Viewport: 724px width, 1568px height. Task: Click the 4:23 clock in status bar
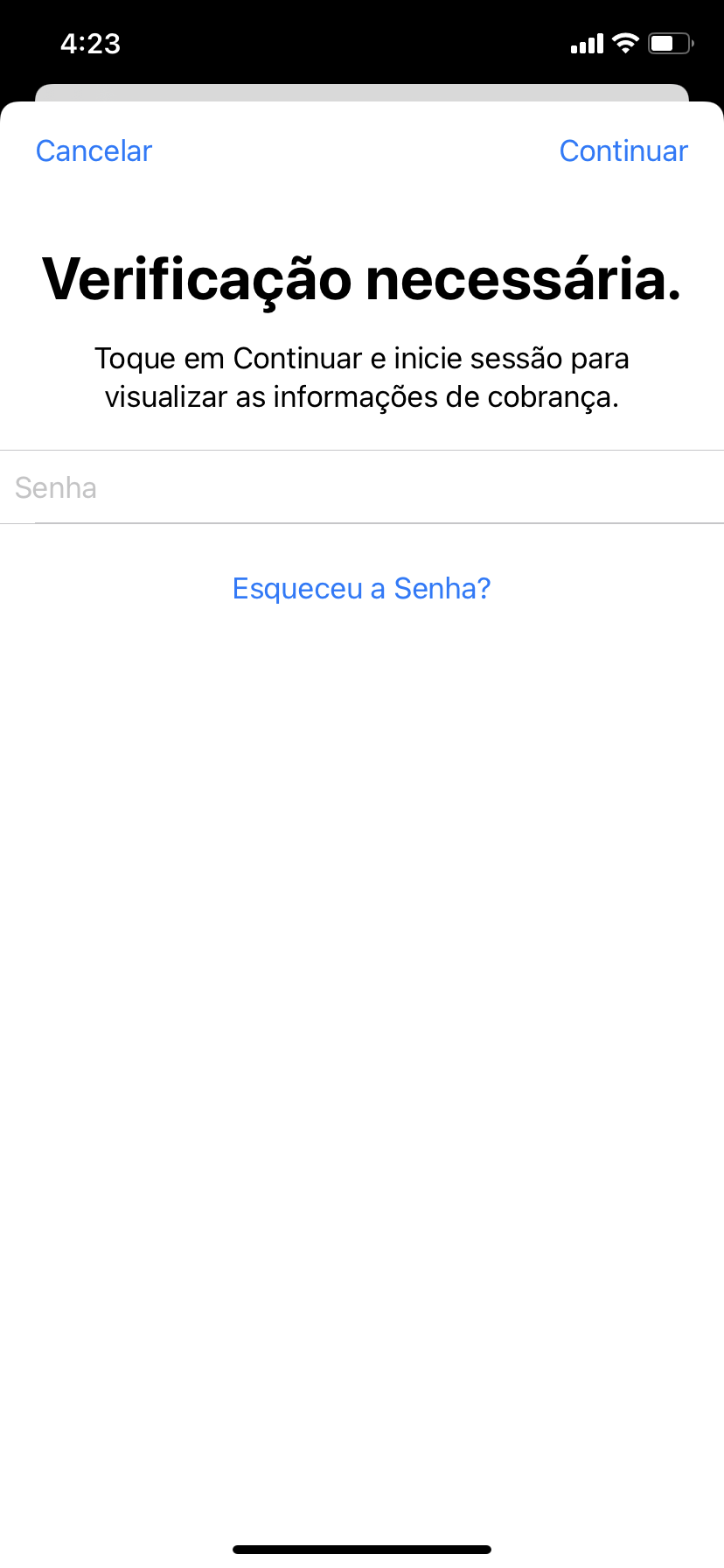91,44
